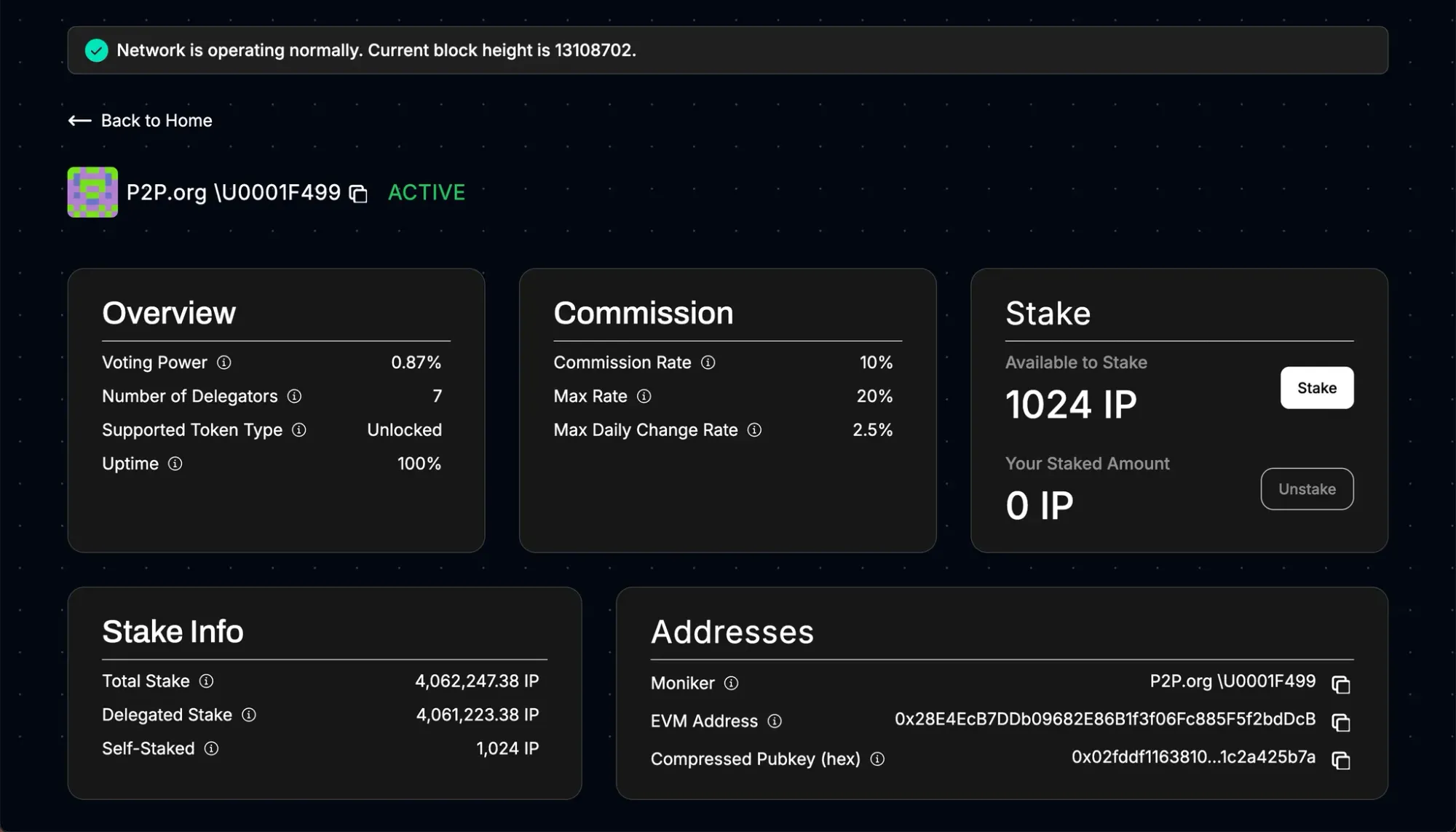
Task: Click Commission Rate info icon
Action: [x=708, y=362]
